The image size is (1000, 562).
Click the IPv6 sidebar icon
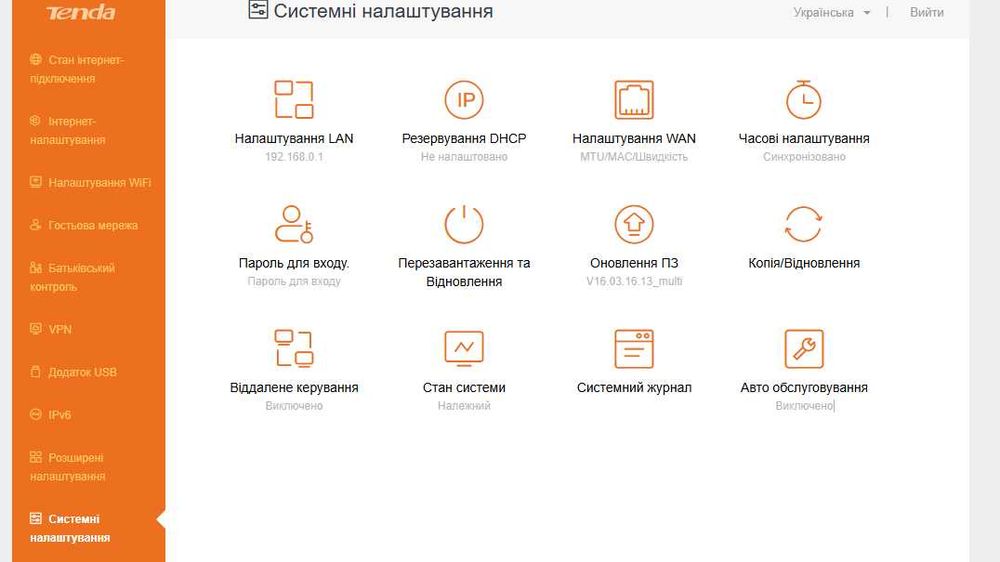[x=36, y=414]
